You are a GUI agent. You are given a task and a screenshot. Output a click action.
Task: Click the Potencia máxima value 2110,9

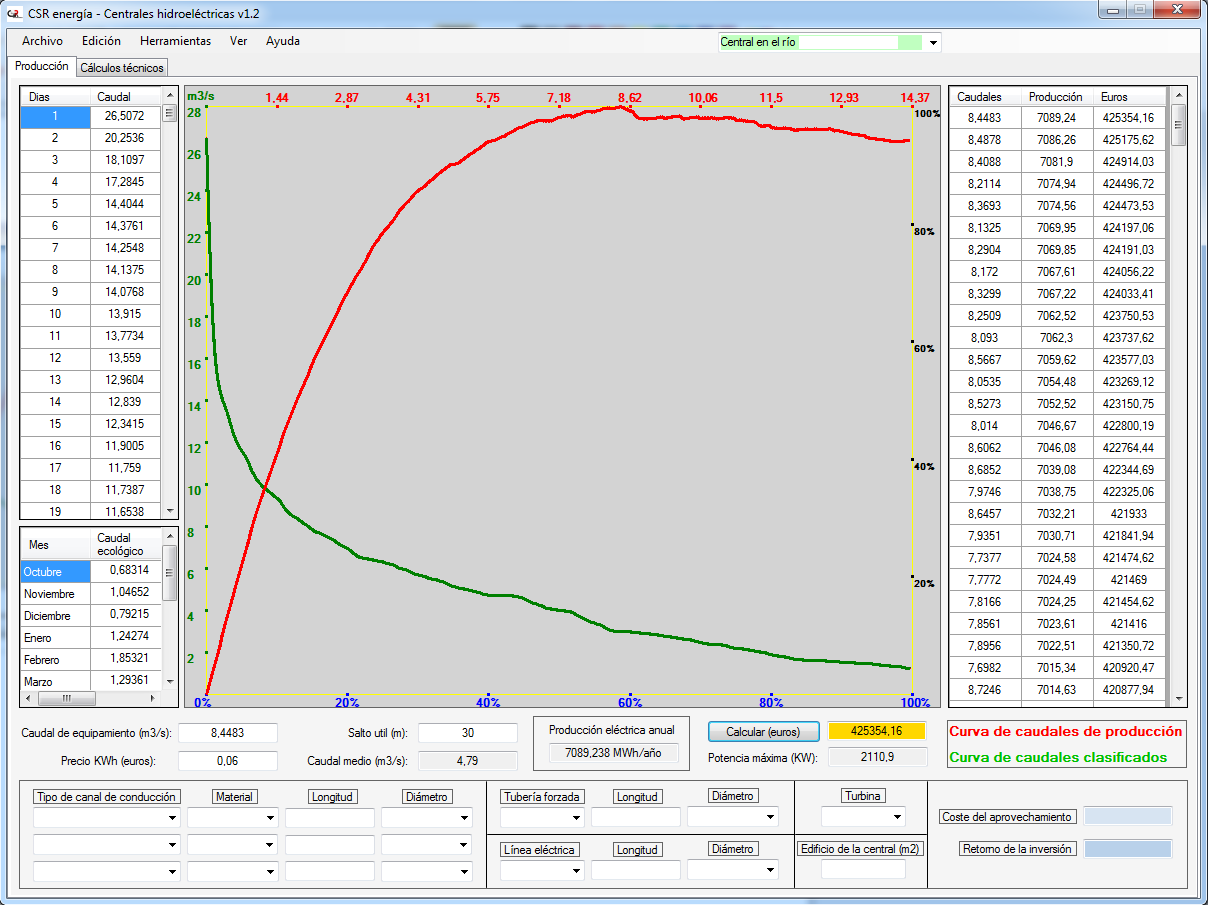(x=877, y=757)
